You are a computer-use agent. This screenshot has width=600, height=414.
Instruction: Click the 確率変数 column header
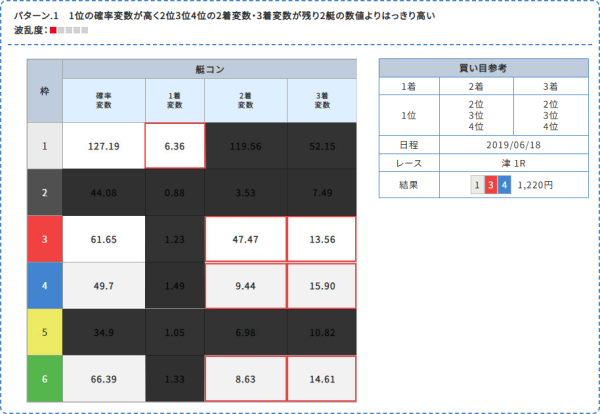[x=103, y=100]
